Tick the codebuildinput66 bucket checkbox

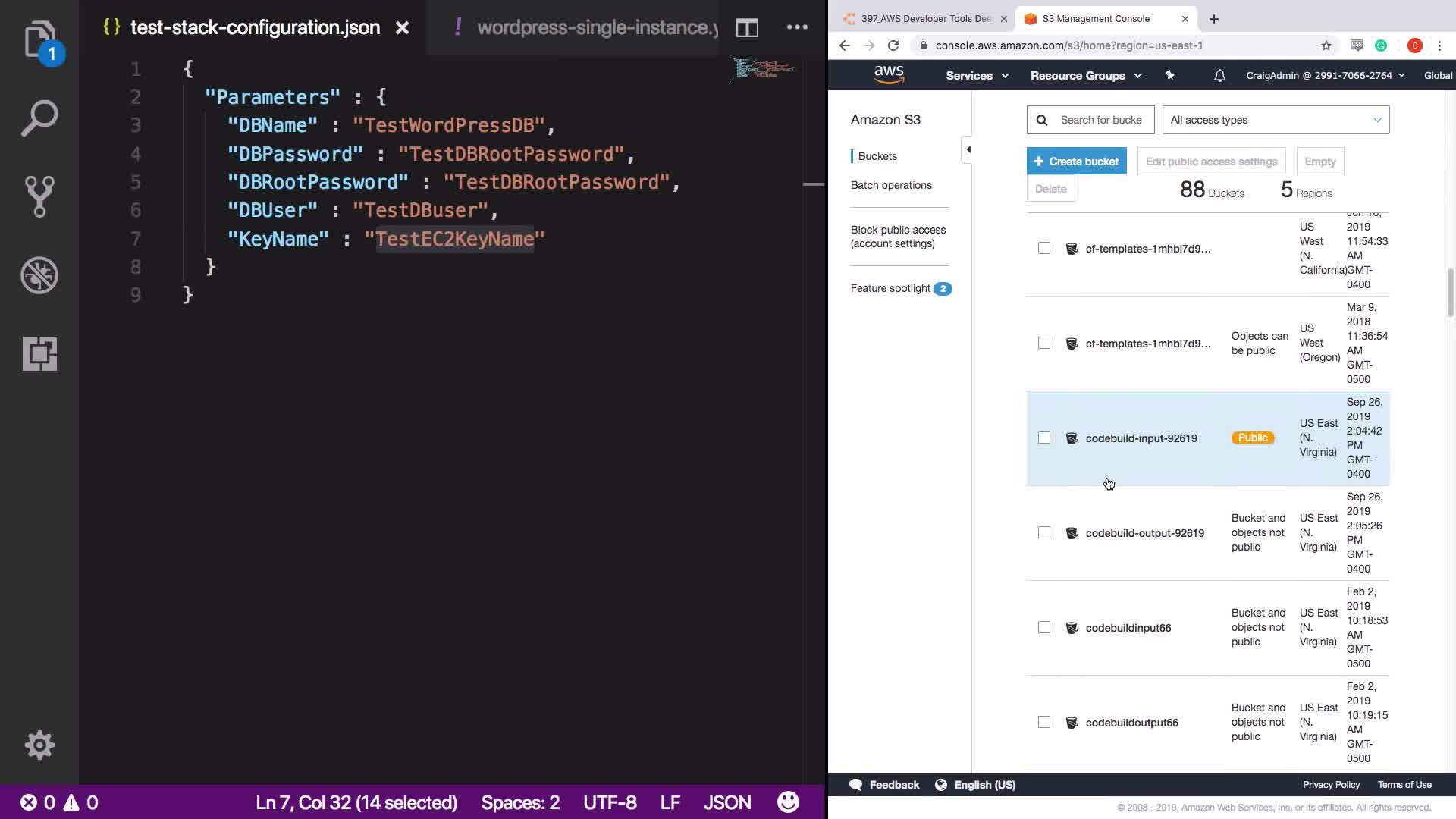tap(1044, 628)
